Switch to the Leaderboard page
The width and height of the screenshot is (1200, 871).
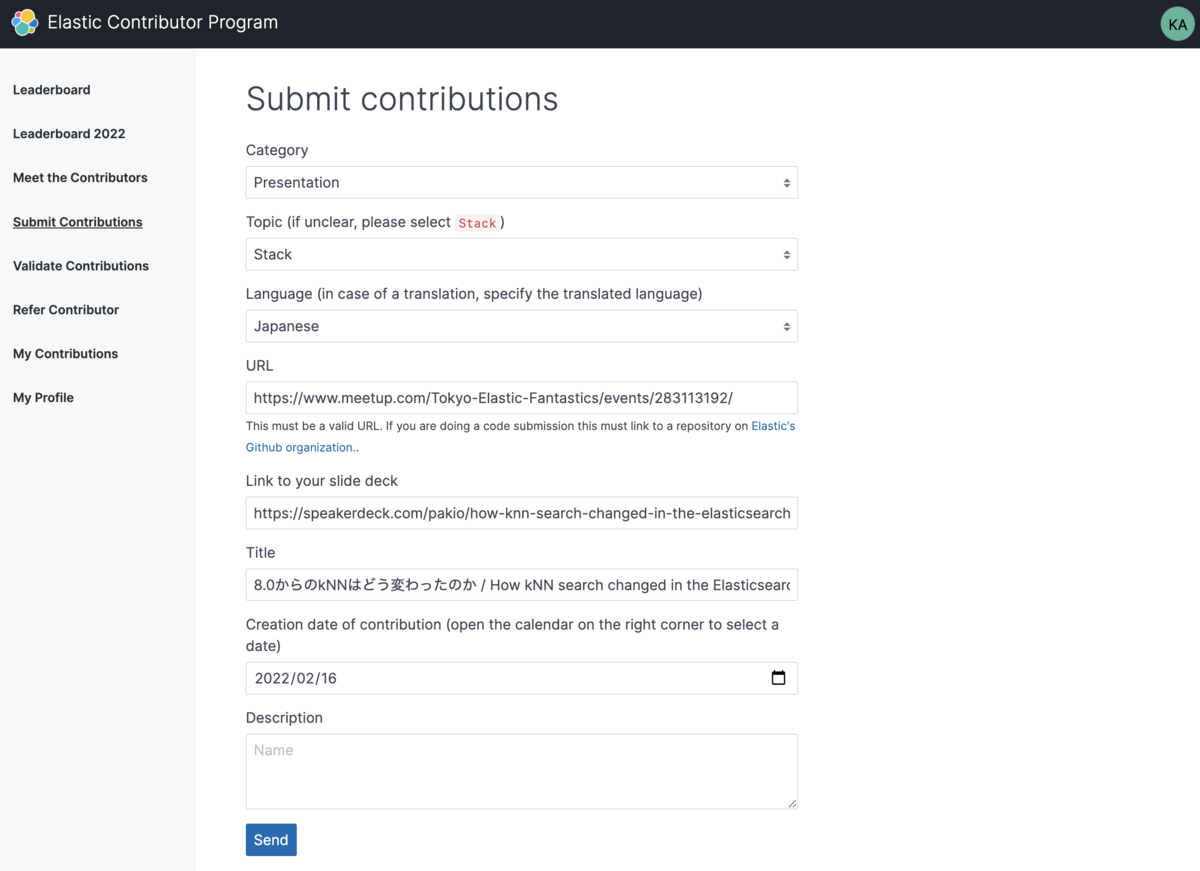click(51, 89)
